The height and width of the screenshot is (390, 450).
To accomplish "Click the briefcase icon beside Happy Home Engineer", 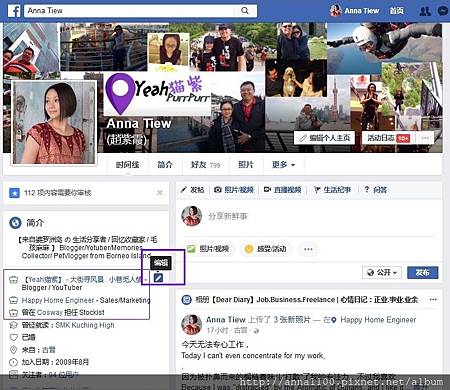I will [13, 300].
